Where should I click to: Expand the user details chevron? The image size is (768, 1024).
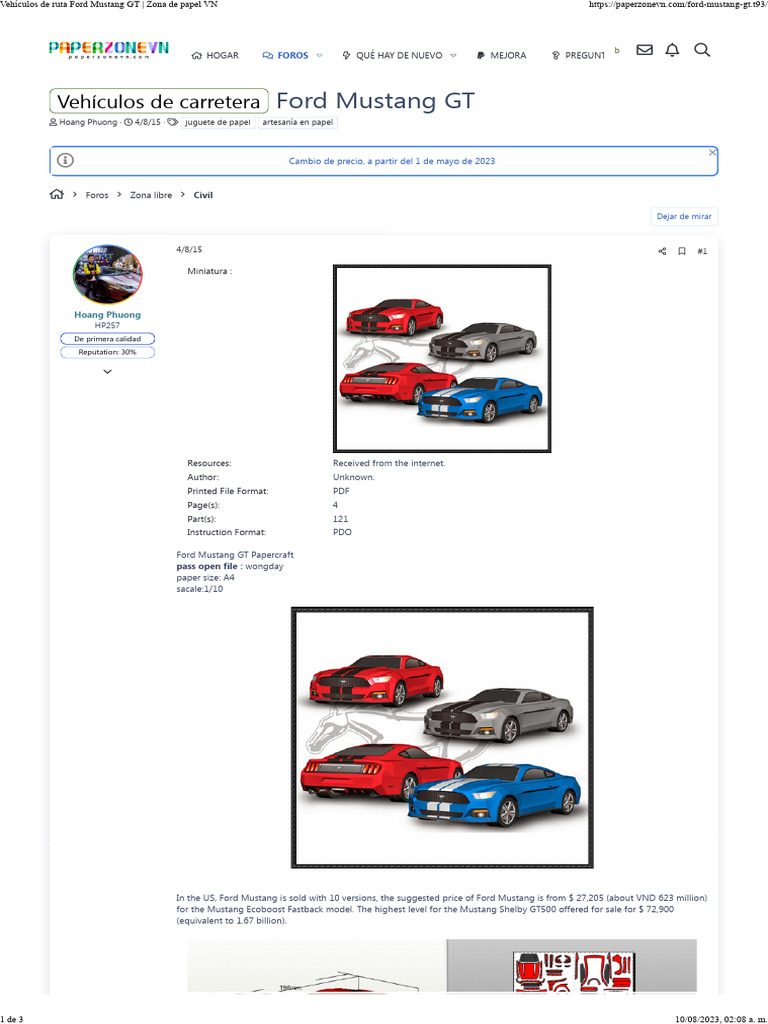[x=108, y=372]
